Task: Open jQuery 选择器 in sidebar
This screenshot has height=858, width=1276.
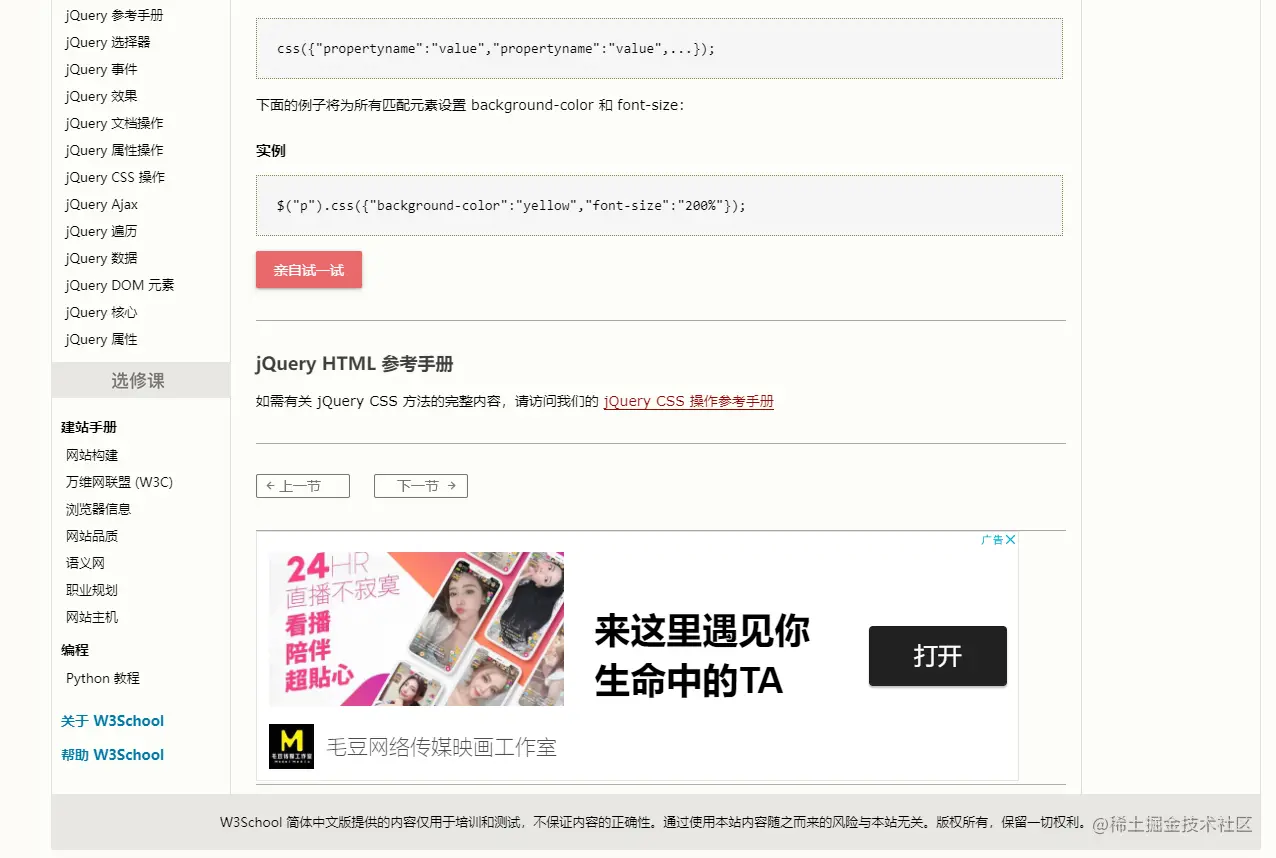Action: (108, 42)
